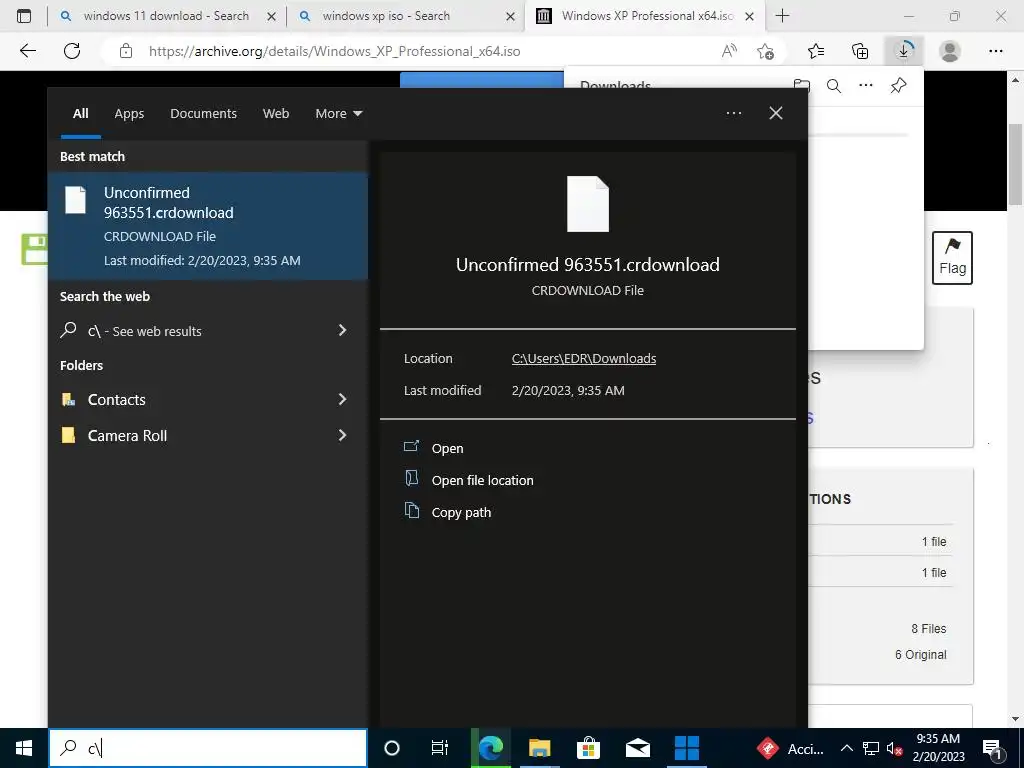Open the Favorites list icon
This screenshot has height=768, width=1024.
816,51
